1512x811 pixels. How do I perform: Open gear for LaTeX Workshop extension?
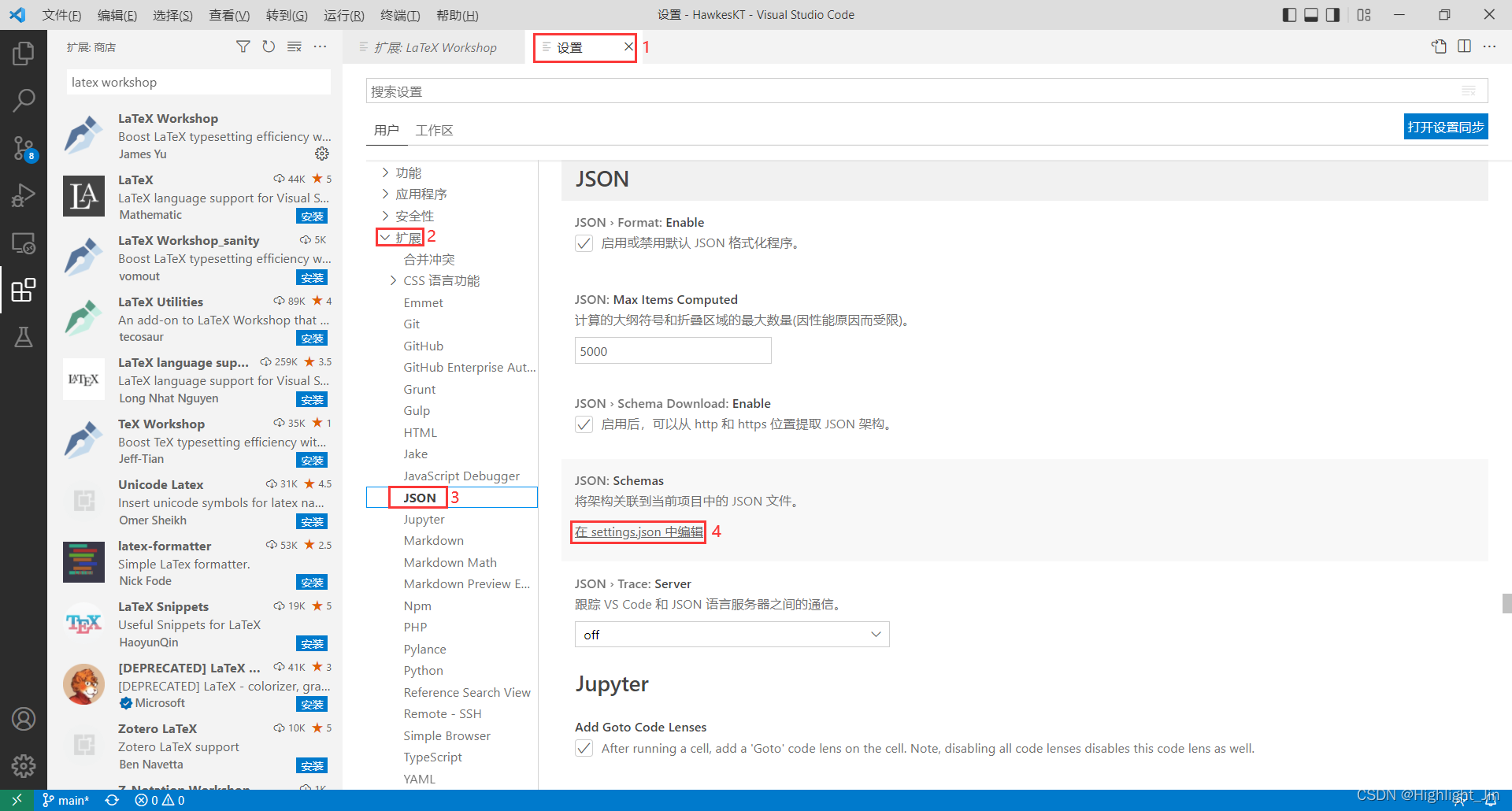pyautogui.click(x=322, y=154)
